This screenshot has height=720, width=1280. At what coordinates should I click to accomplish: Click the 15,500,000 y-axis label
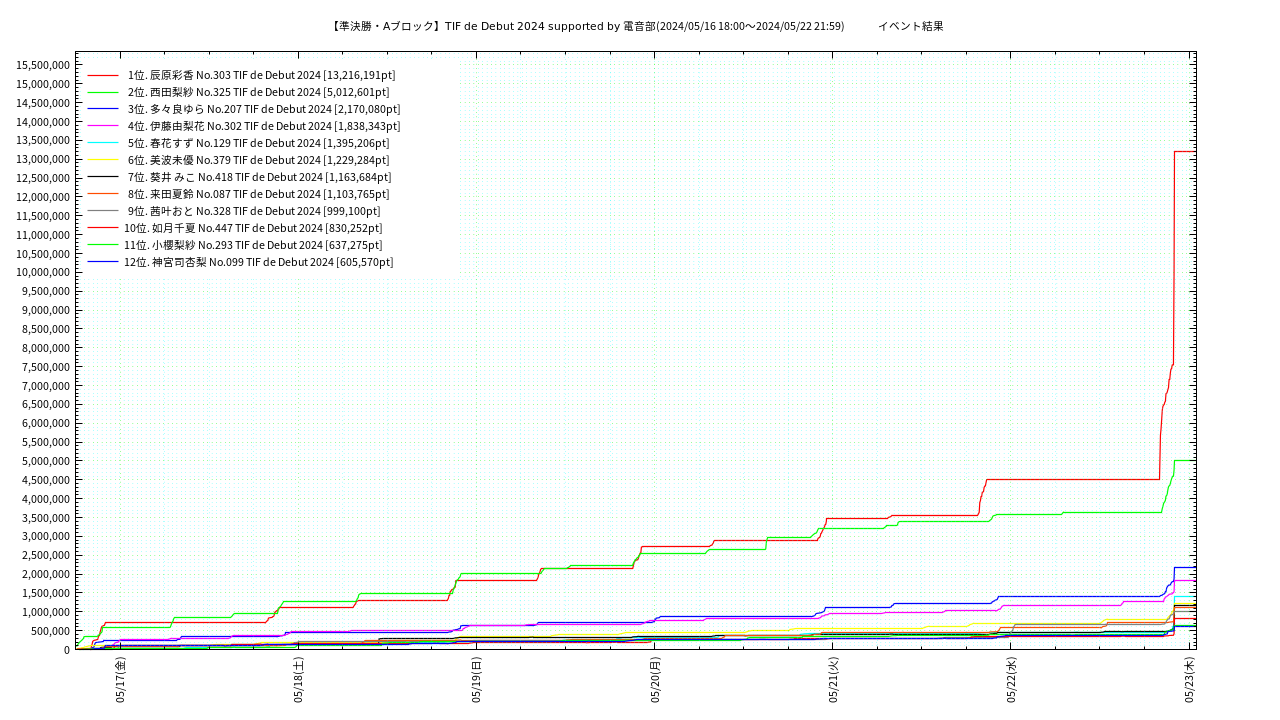[x=43, y=65]
